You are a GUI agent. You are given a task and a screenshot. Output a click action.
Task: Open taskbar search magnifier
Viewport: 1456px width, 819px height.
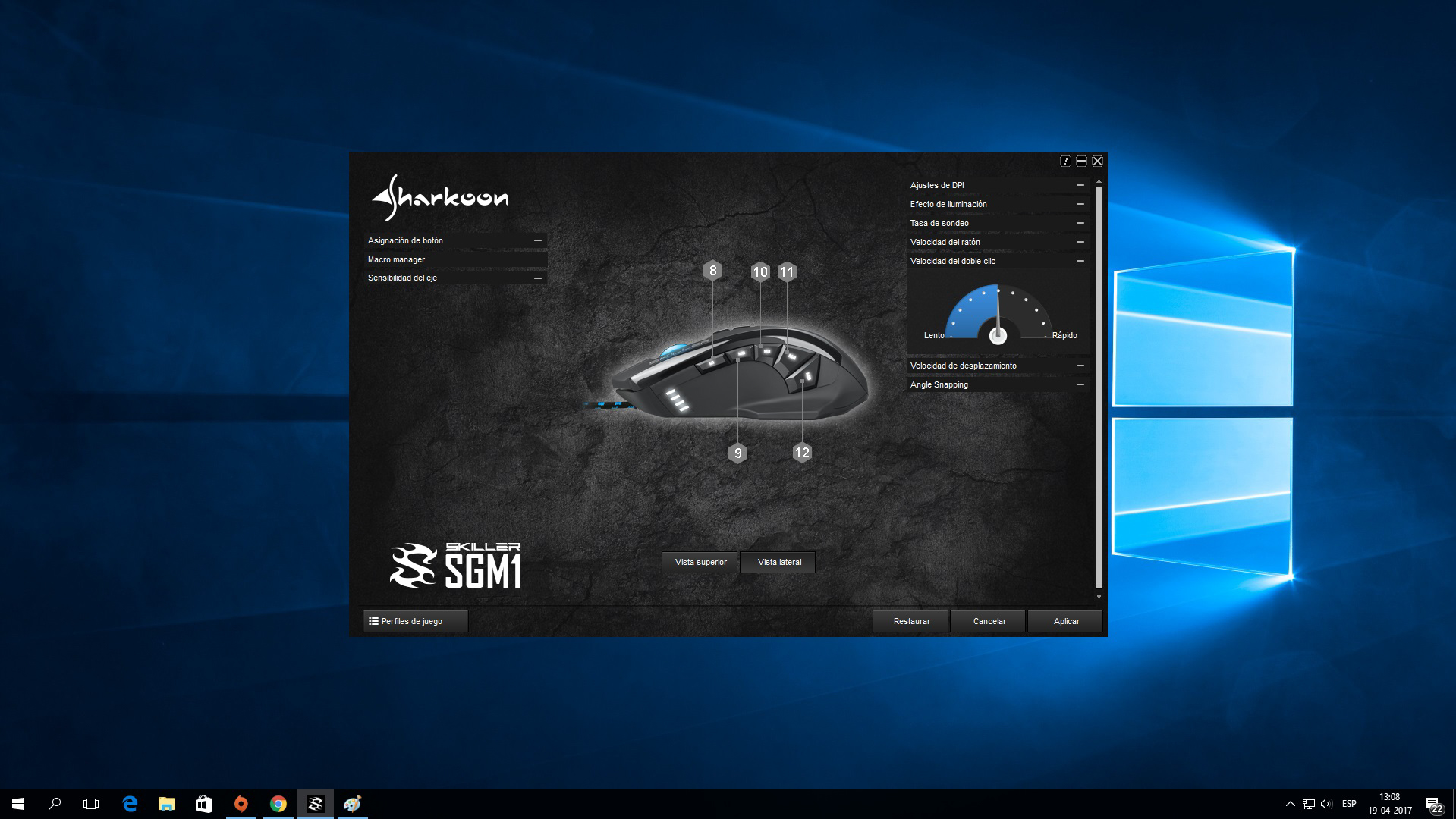tap(55, 804)
